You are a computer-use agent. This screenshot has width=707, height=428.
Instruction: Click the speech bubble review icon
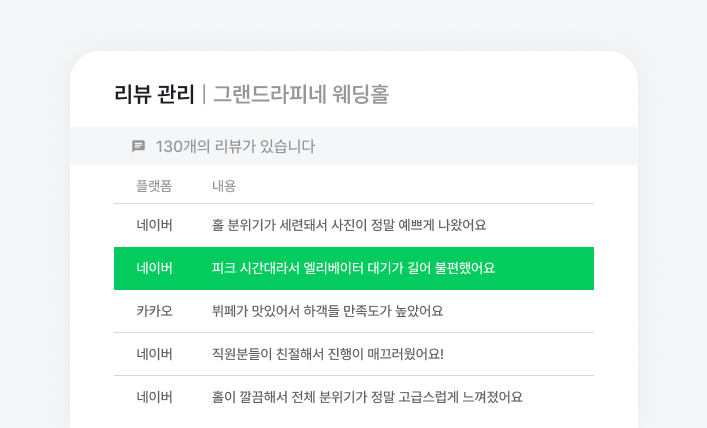point(139,146)
